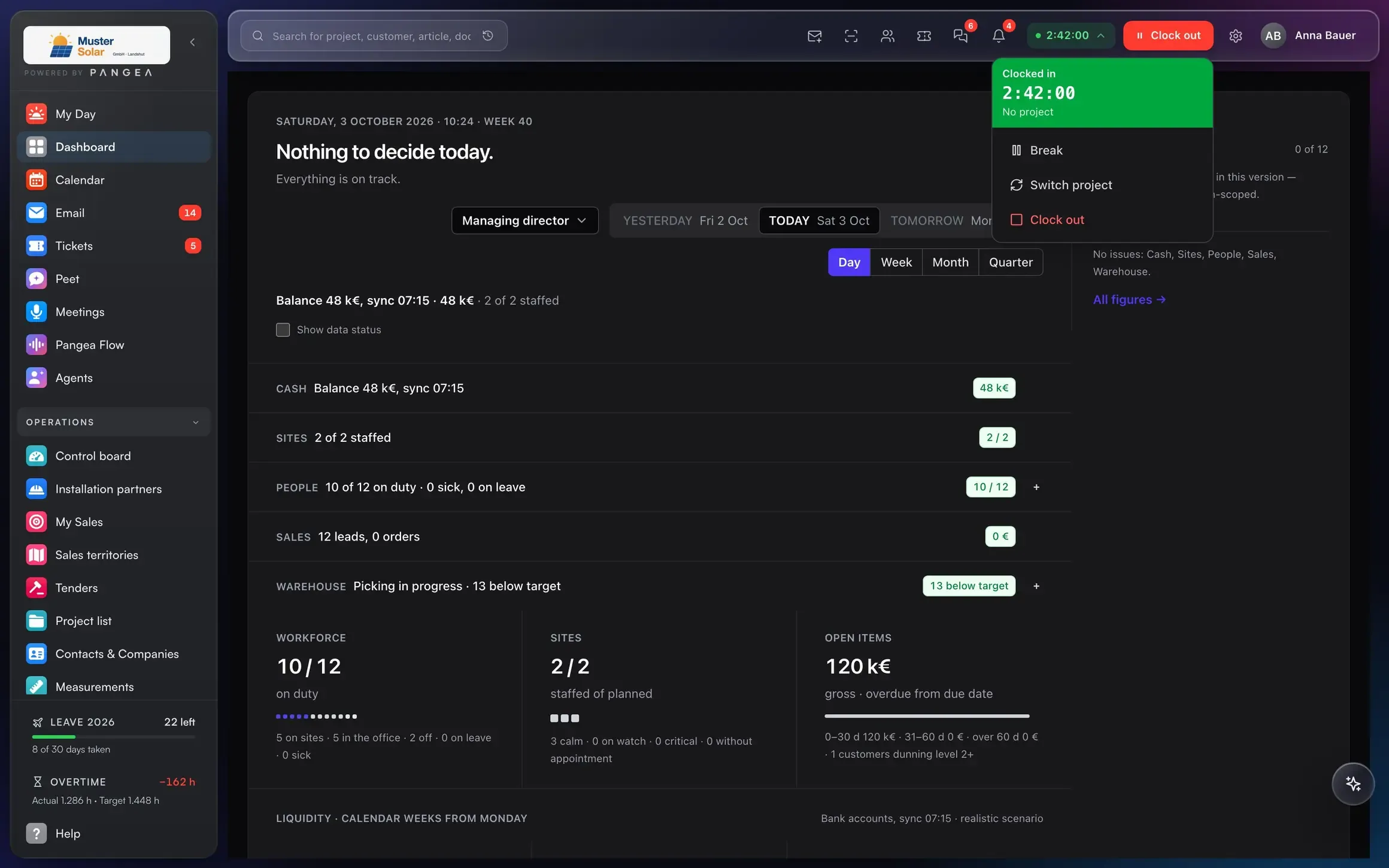1389x868 pixels.
Task: Open the Managing director role dropdown
Action: (x=524, y=220)
